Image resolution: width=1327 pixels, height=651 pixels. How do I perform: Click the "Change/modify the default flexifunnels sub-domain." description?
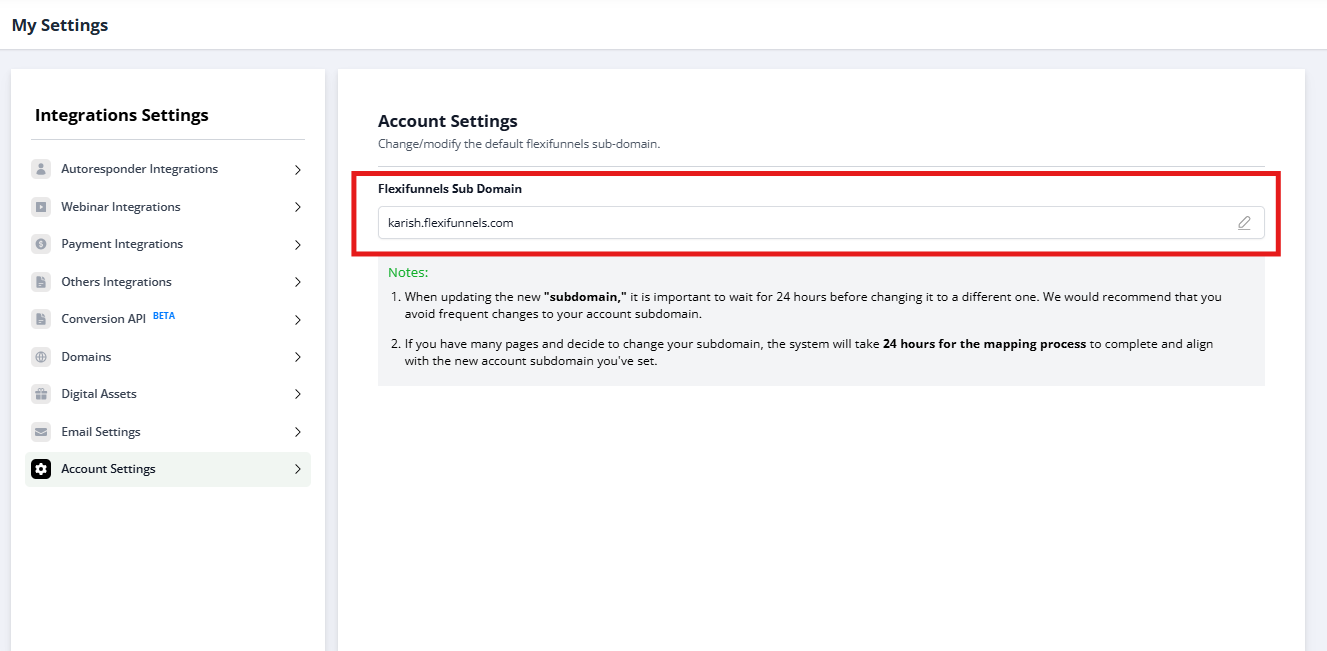519,144
